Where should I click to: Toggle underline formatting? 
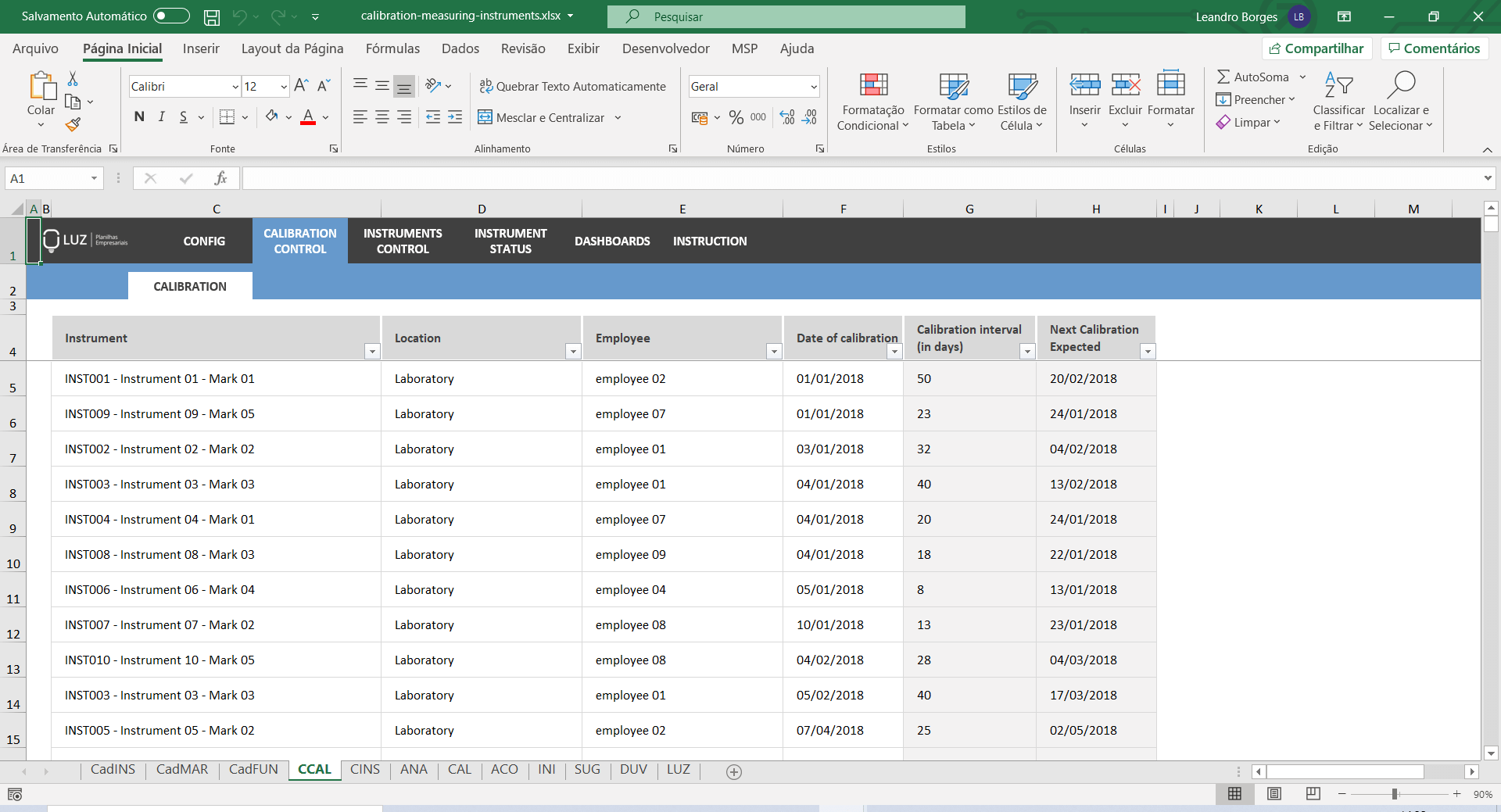coord(182,116)
